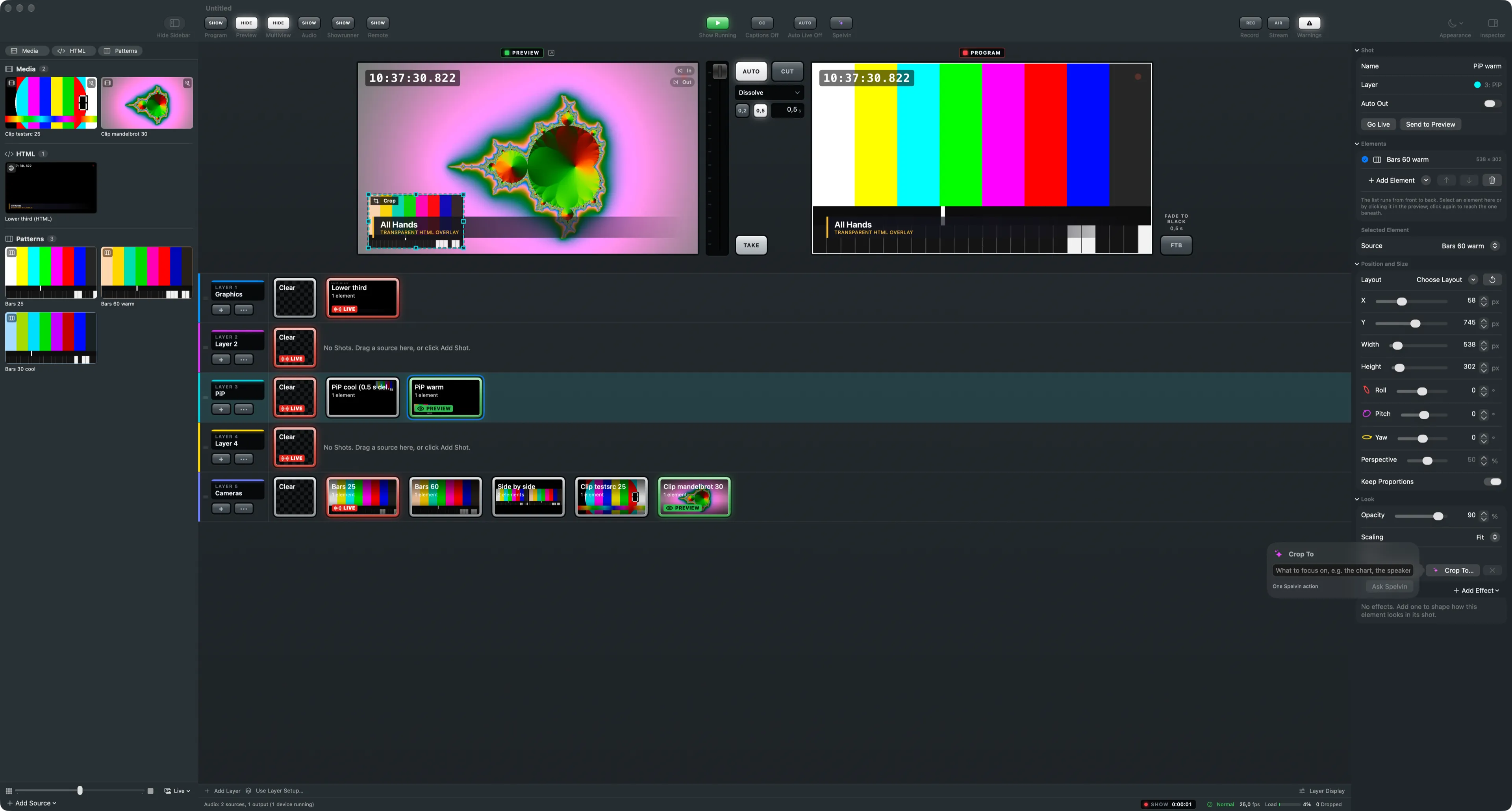Click the TAKE button

point(751,245)
